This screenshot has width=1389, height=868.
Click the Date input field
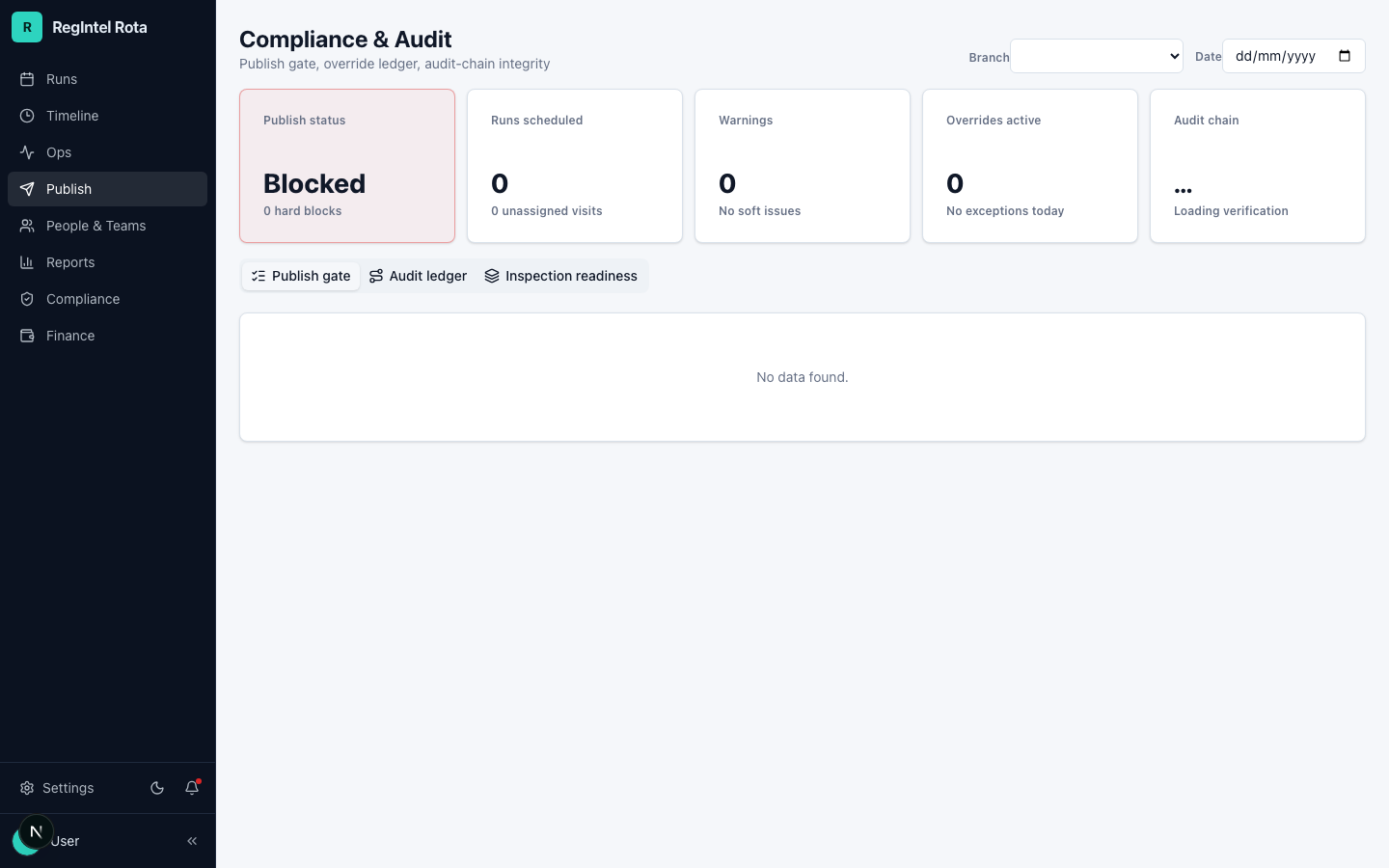(x=1294, y=56)
